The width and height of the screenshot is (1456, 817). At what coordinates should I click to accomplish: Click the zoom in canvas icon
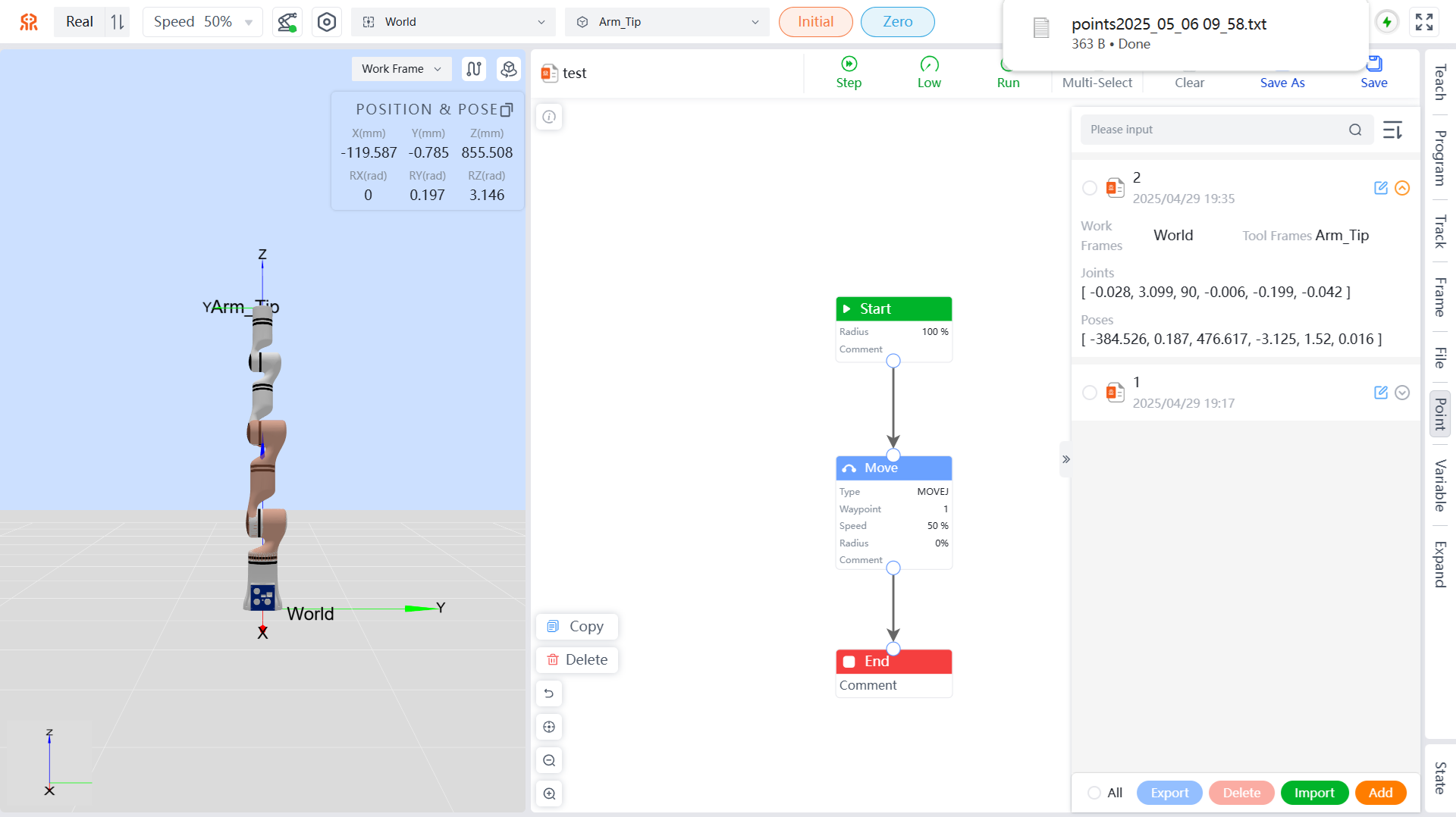click(549, 794)
